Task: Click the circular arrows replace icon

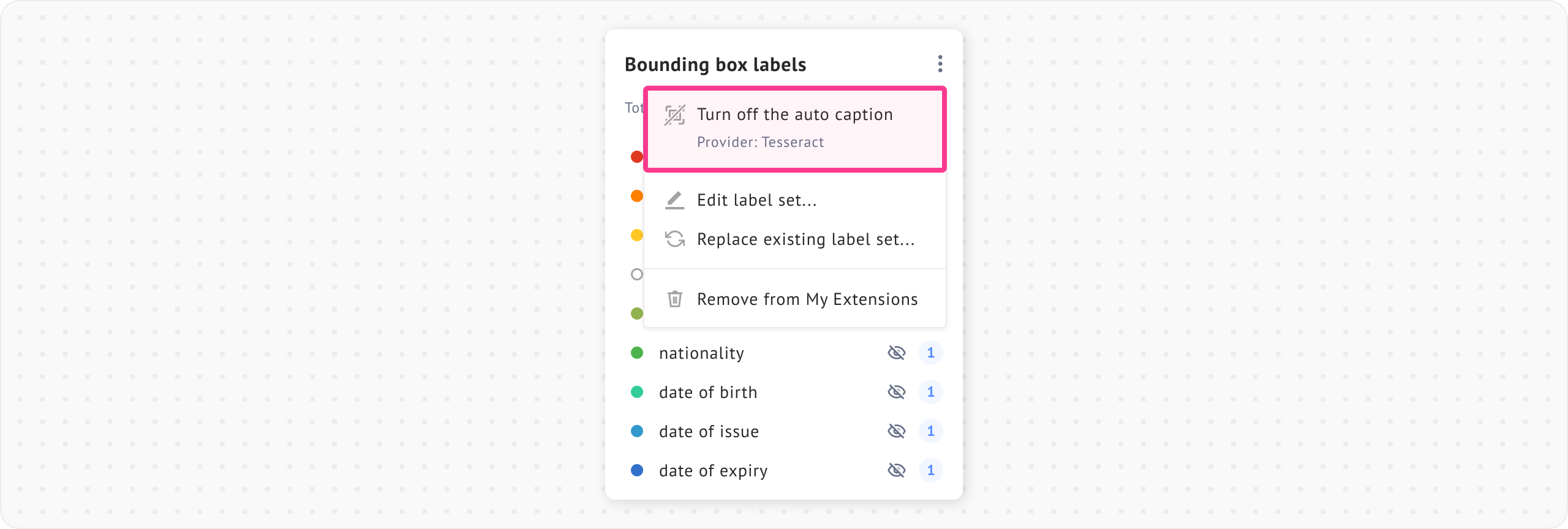Action: [674, 239]
